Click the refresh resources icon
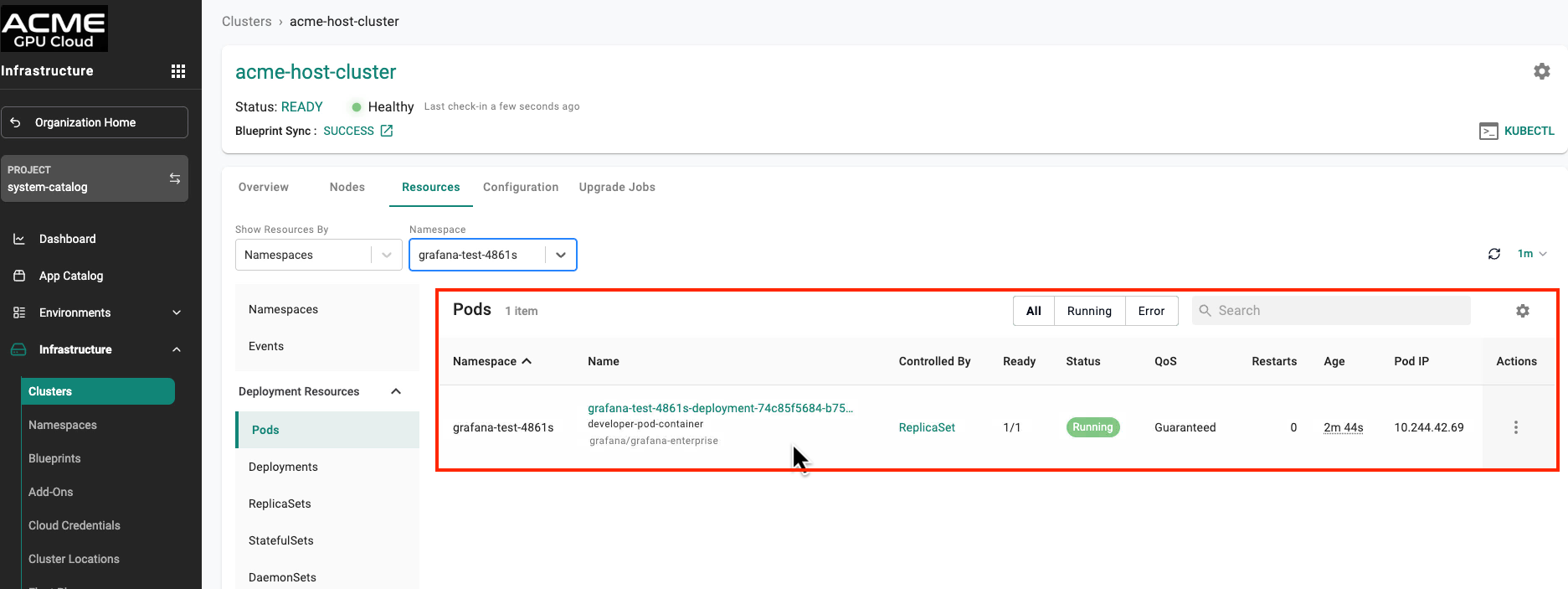The height and width of the screenshot is (589, 1568). click(x=1493, y=254)
